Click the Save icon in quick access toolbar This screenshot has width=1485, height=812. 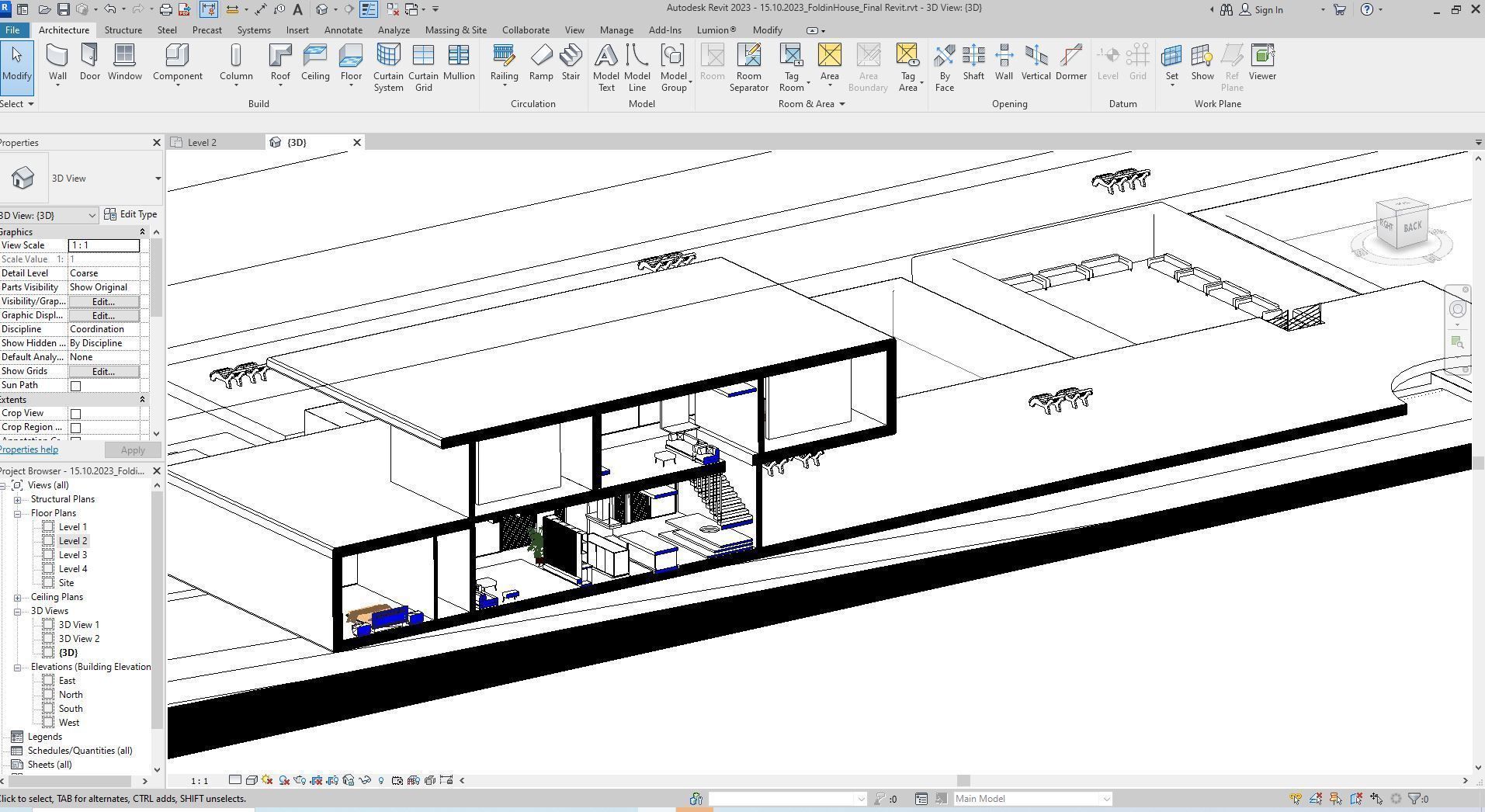tap(64, 9)
